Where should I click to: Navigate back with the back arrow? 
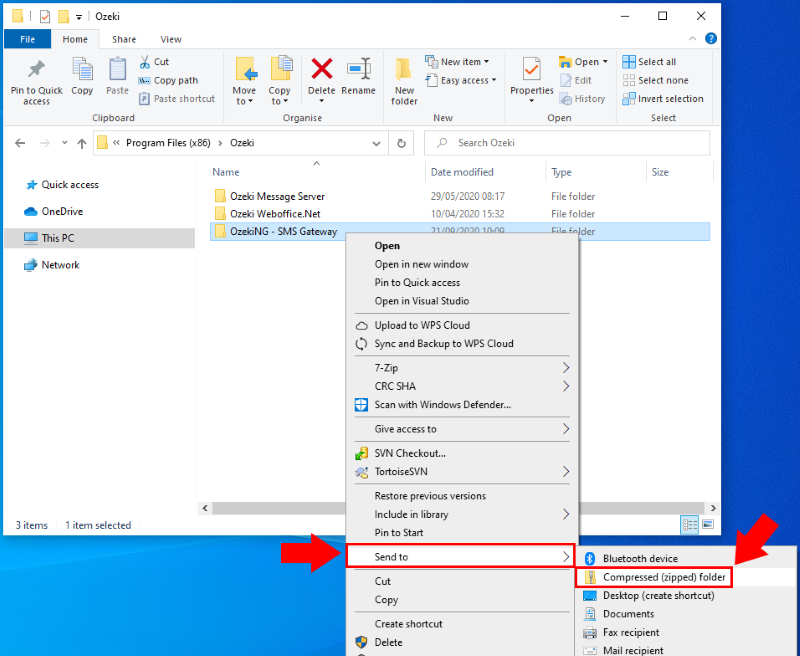(x=20, y=143)
